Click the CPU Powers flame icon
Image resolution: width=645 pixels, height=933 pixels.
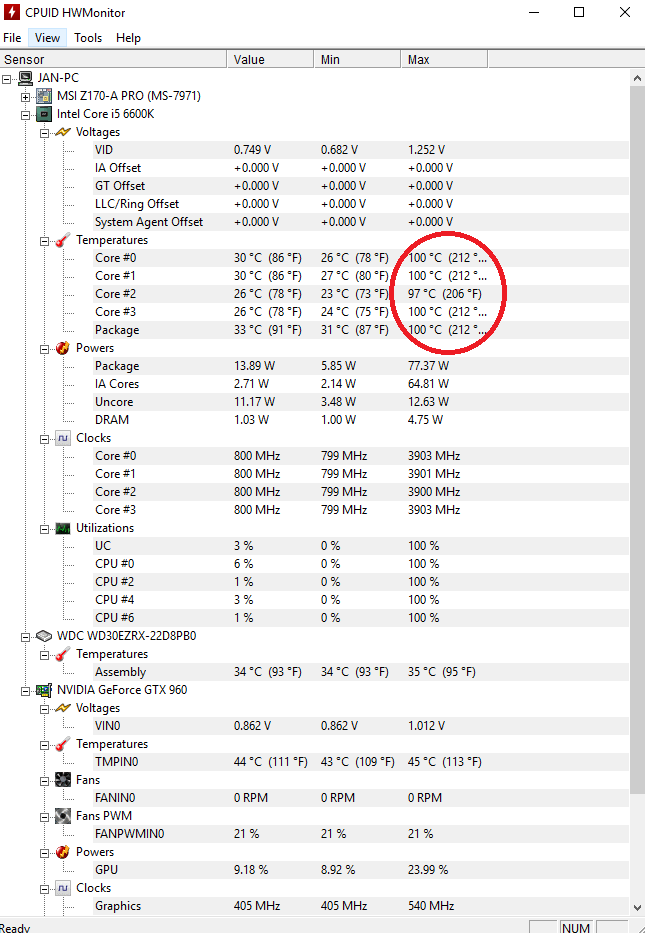click(x=63, y=348)
